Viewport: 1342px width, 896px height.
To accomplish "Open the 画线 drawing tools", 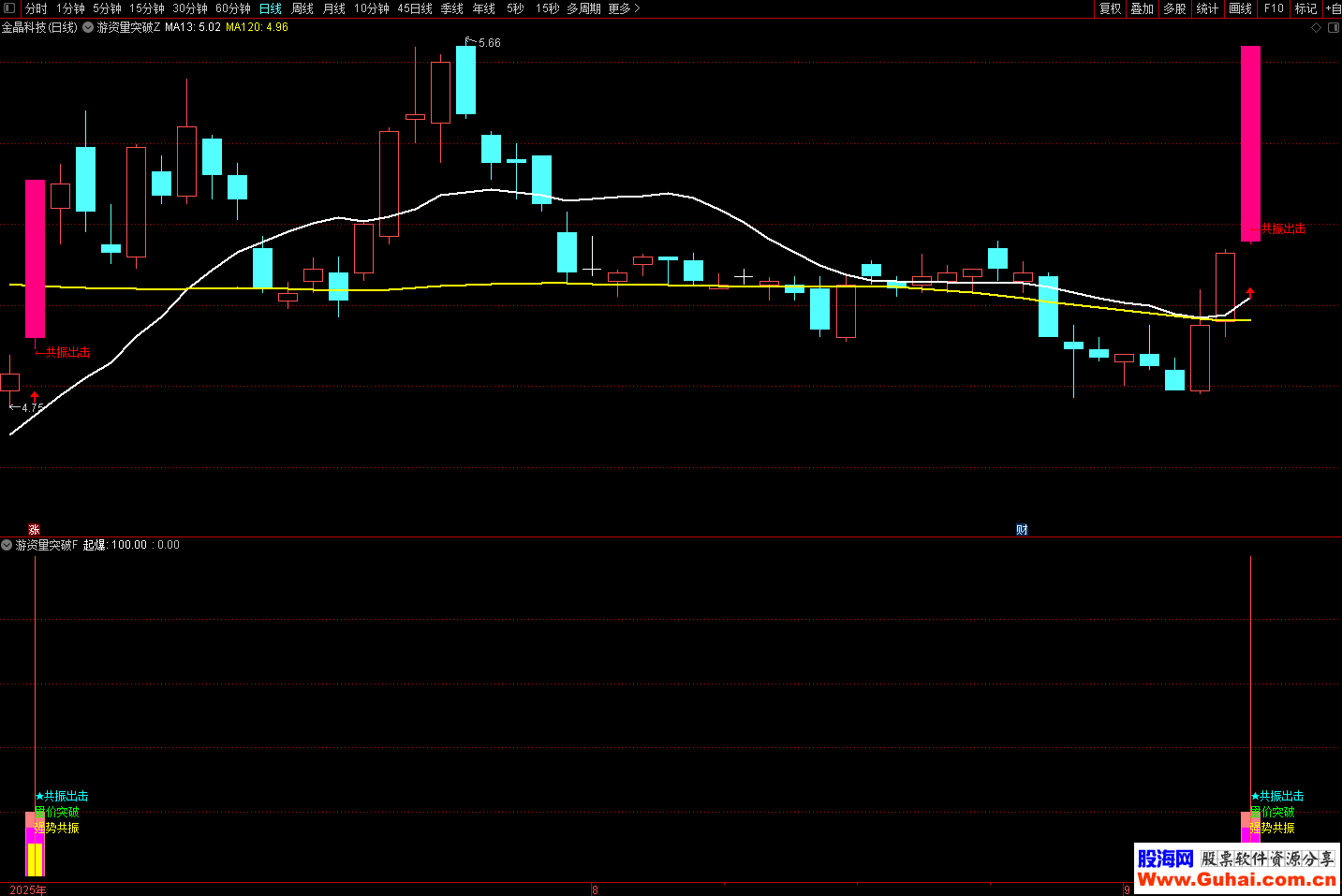I will (x=1241, y=8).
